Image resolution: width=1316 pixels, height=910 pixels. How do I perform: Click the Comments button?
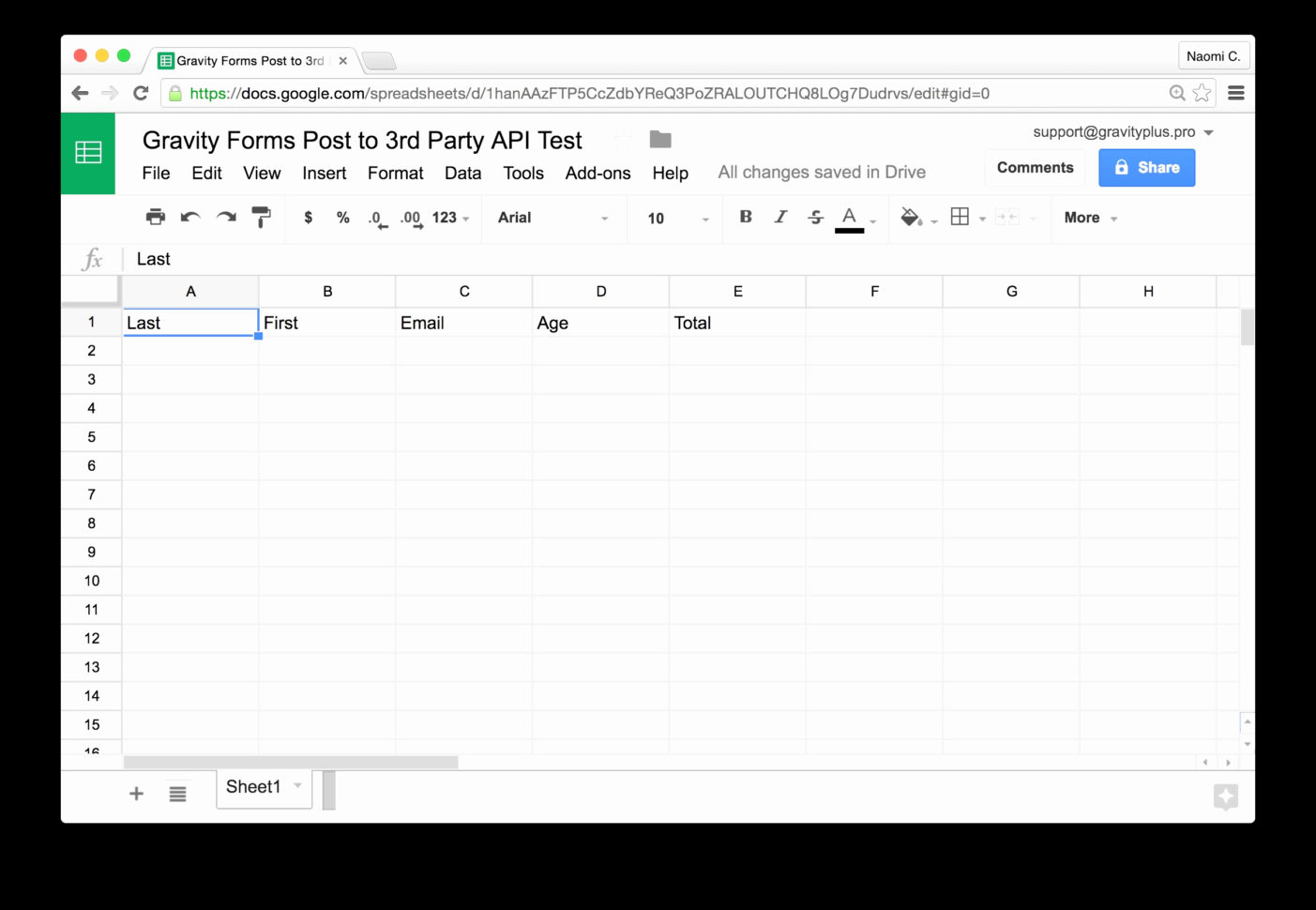(1035, 167)
